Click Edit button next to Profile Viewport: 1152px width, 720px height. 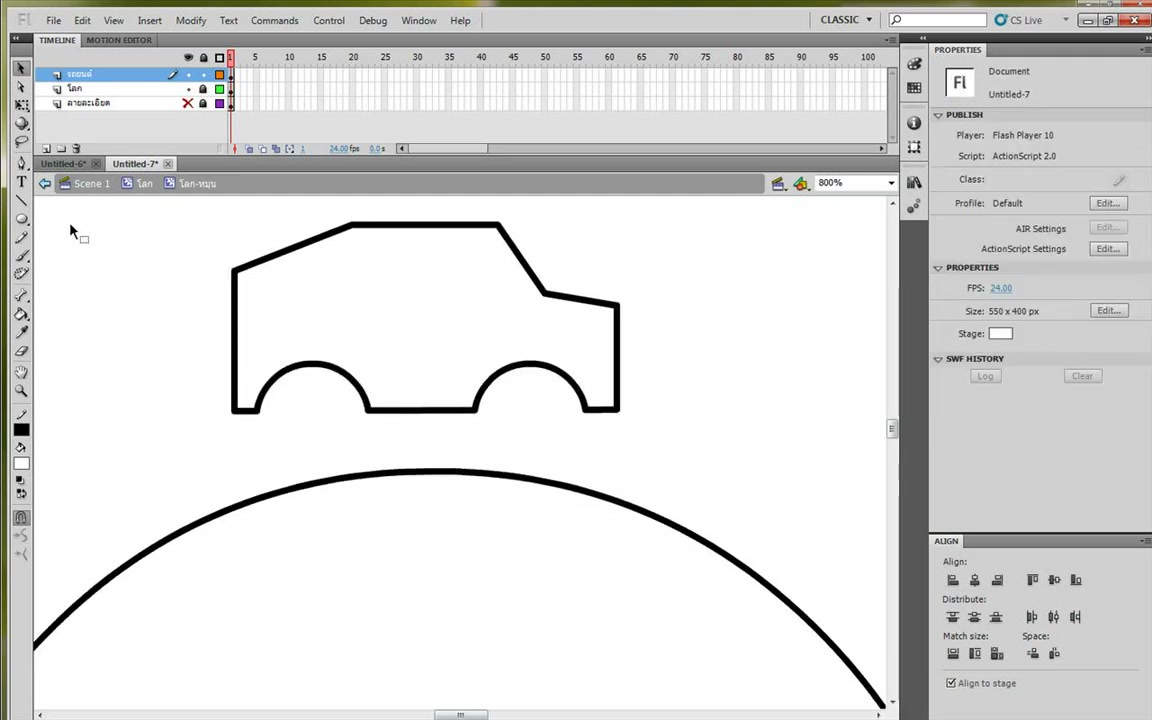pyautogui.click(x=1108, y=203)
